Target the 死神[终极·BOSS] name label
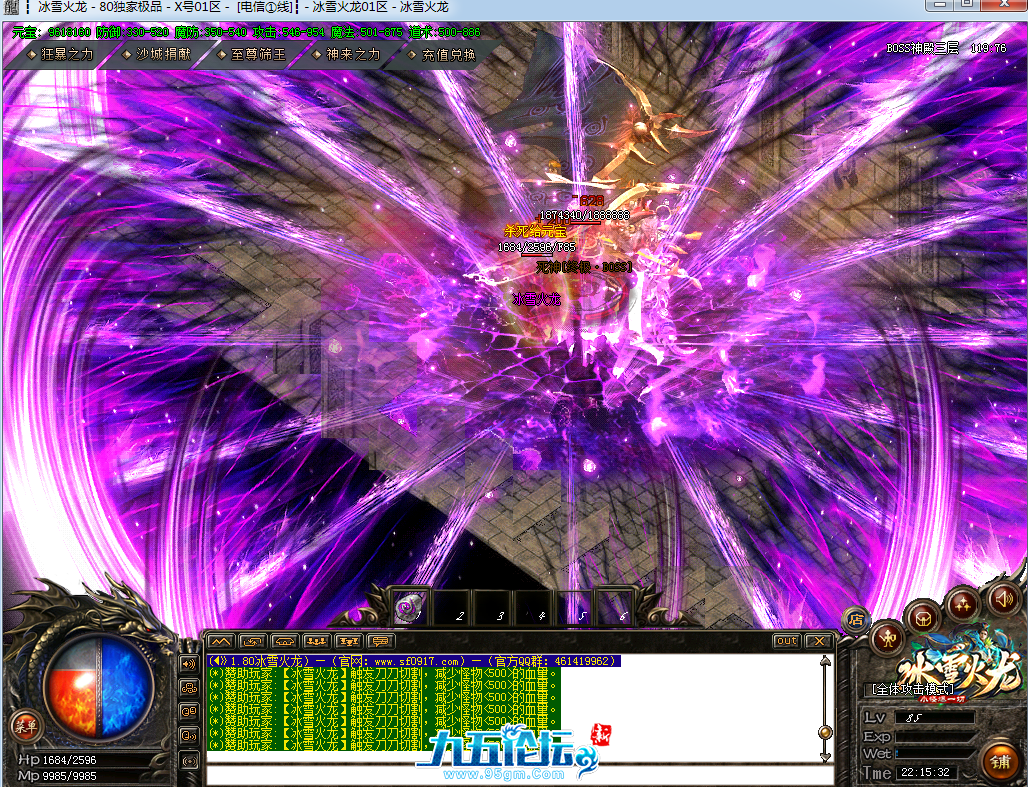 [x=583, y=267]
